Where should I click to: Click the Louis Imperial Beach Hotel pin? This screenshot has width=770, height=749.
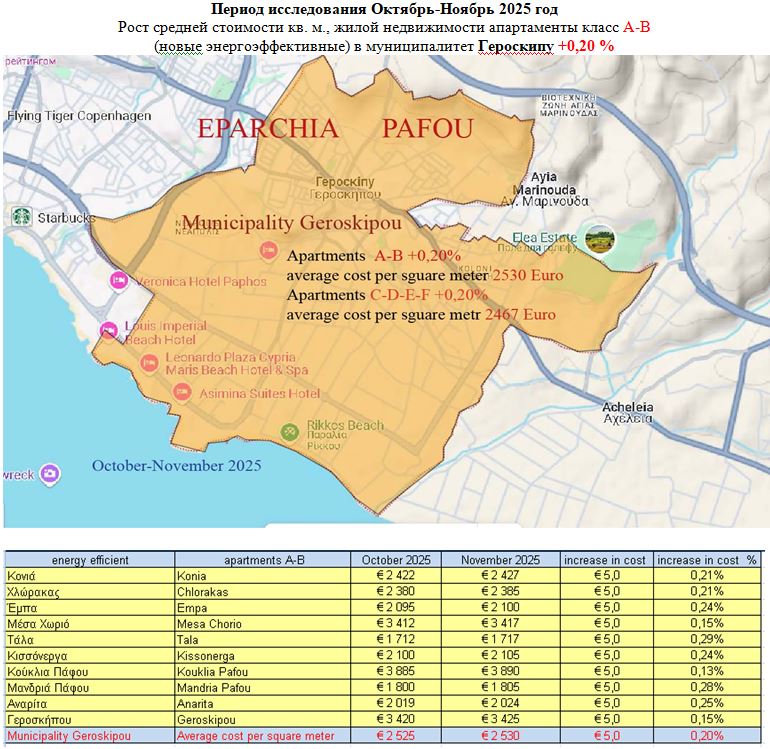[x=108, y=332]
